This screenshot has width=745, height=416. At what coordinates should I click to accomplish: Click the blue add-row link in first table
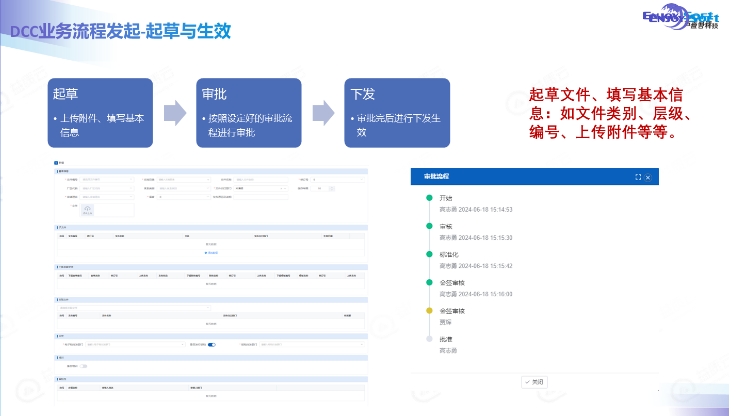211,253
